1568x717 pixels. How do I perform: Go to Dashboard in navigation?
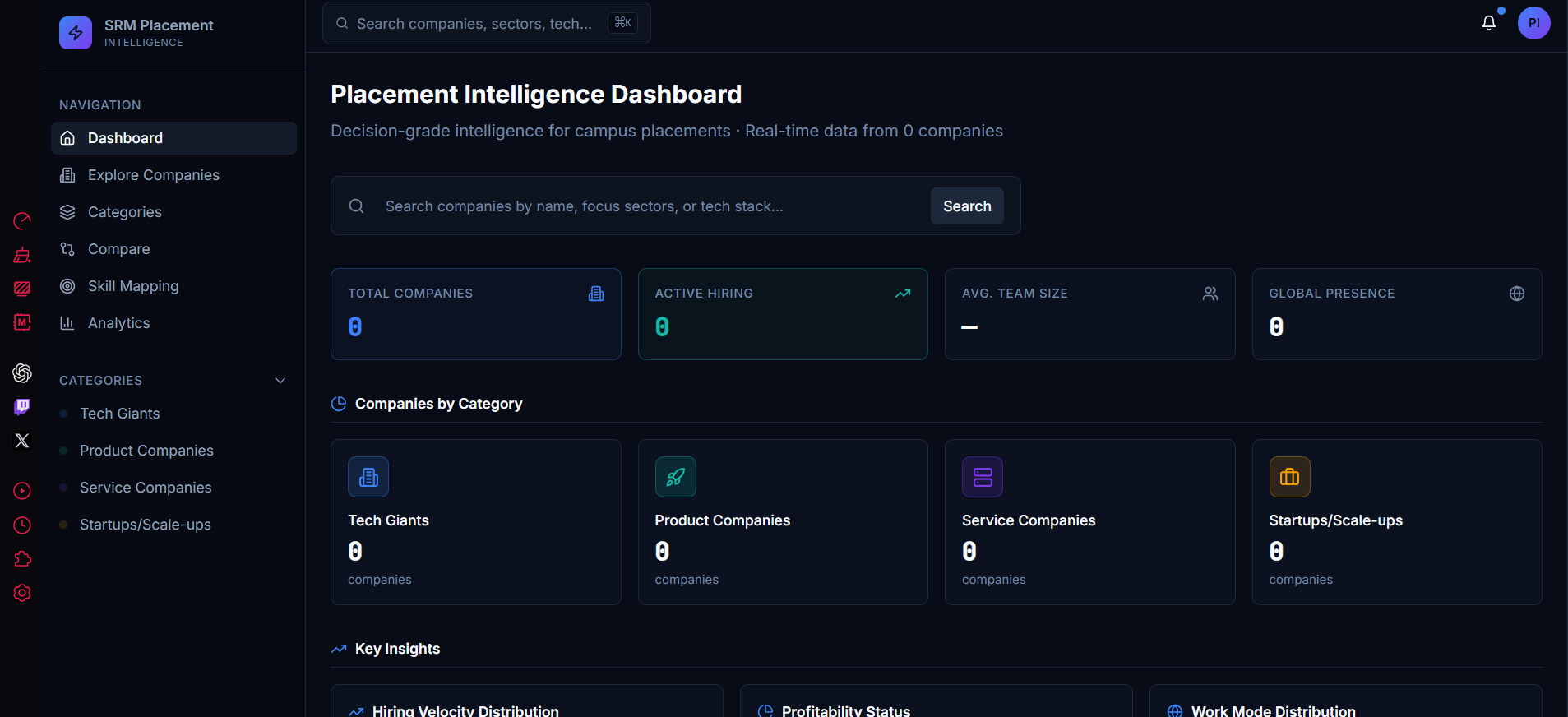click(x=173, y=138)
